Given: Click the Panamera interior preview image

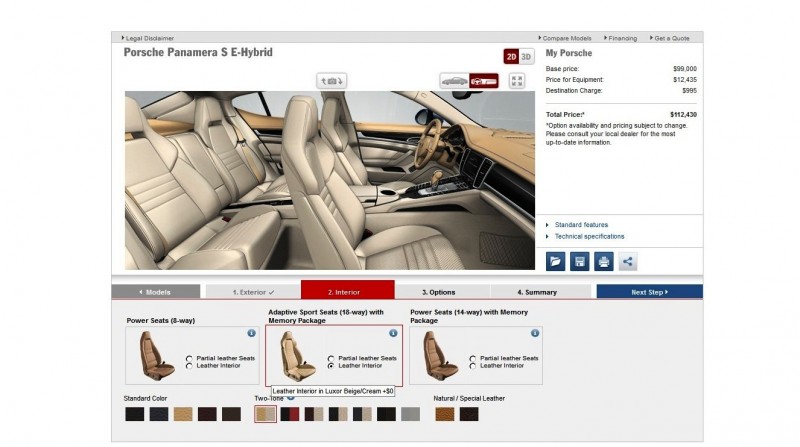Looking at the screenshot, I should pyautogui.click(x=330, y=180).
